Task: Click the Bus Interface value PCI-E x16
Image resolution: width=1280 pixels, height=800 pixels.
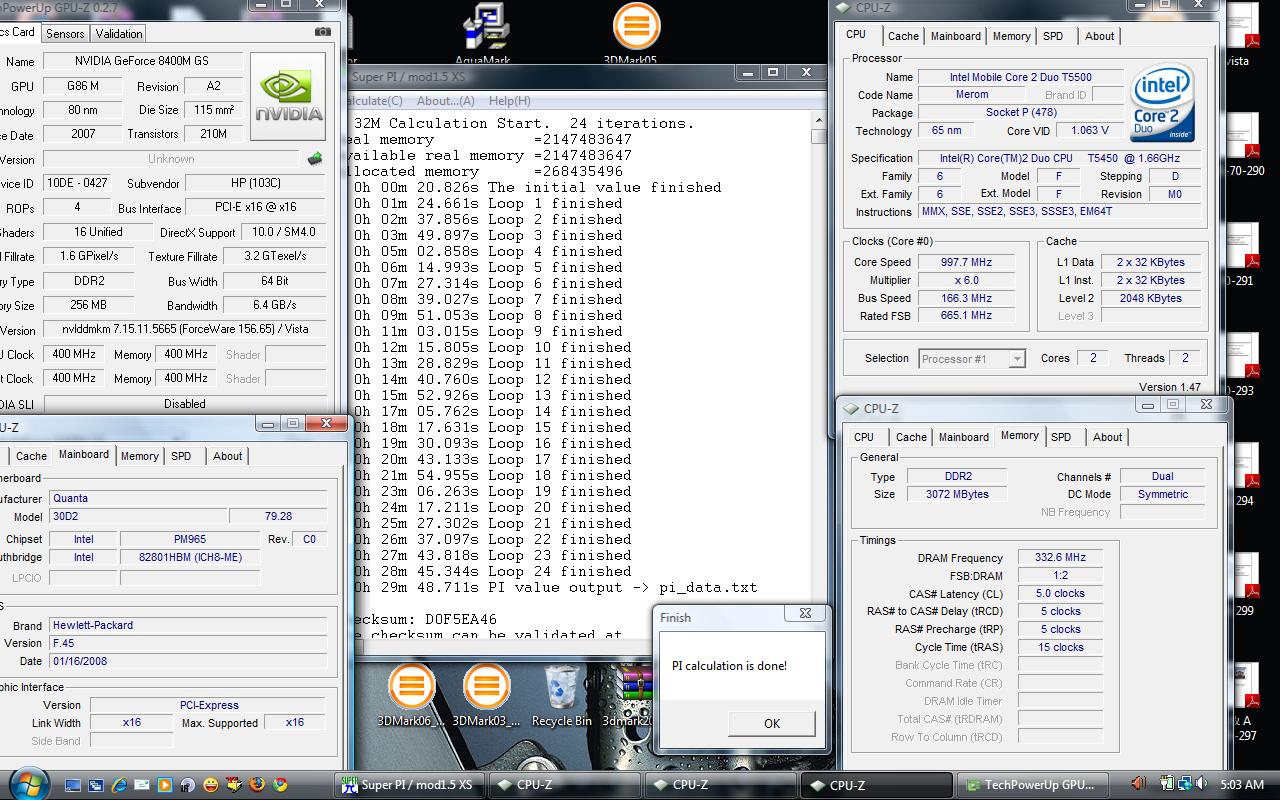Action: (256, 208)
